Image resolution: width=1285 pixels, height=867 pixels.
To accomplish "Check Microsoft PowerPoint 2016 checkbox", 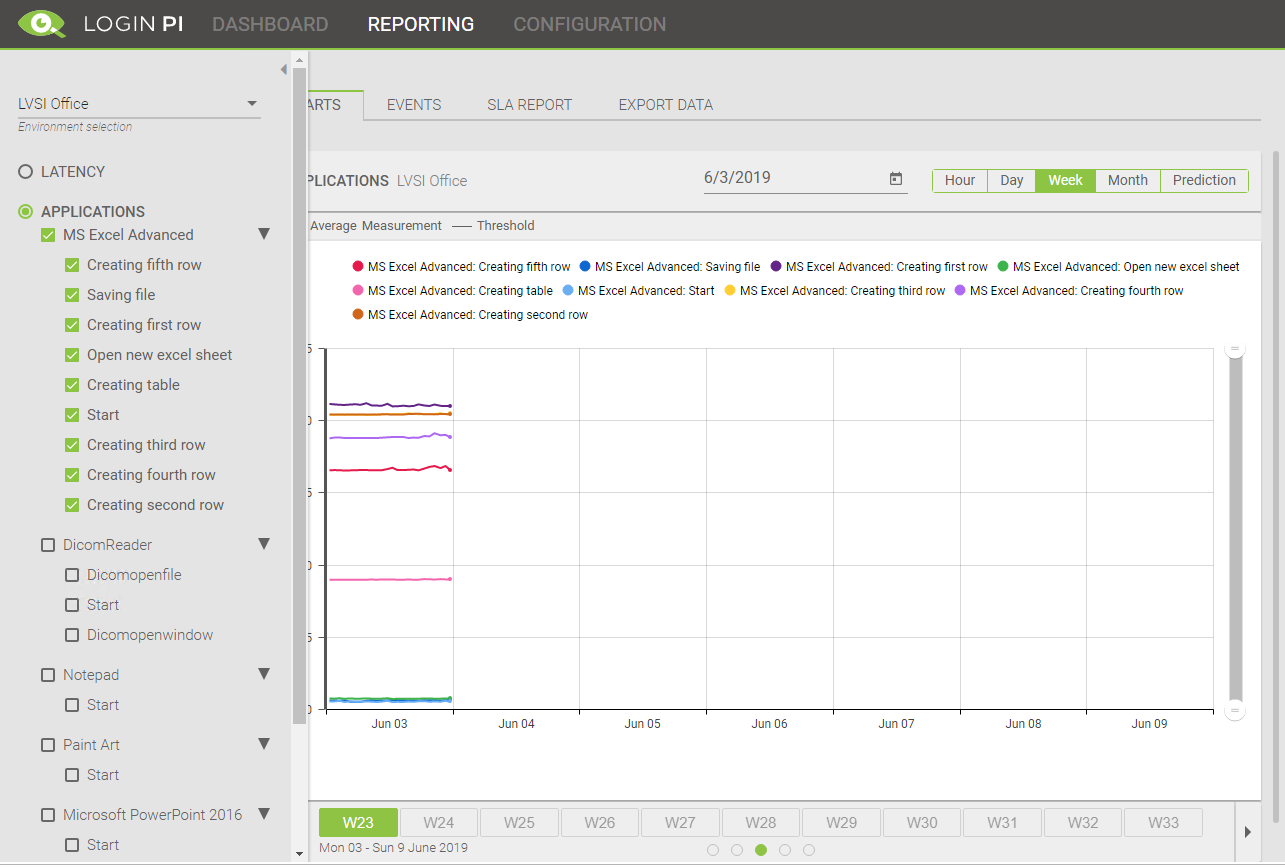I will click(x=48, y=815).
